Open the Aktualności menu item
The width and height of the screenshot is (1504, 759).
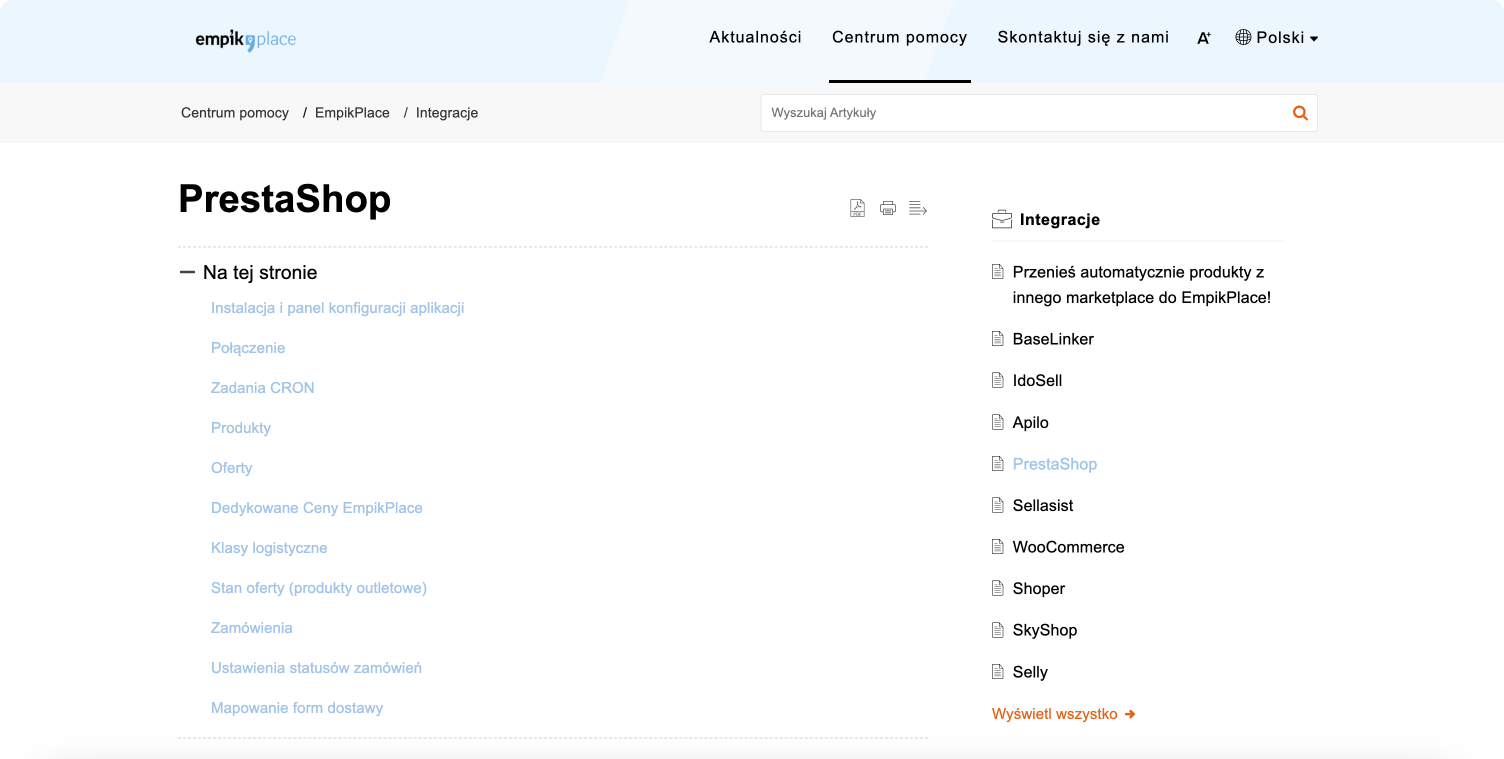click(x=755, y=37)
